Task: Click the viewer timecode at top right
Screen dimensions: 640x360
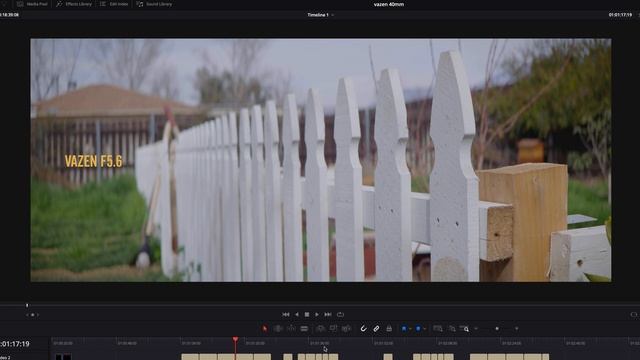Action: click(620, 15)
